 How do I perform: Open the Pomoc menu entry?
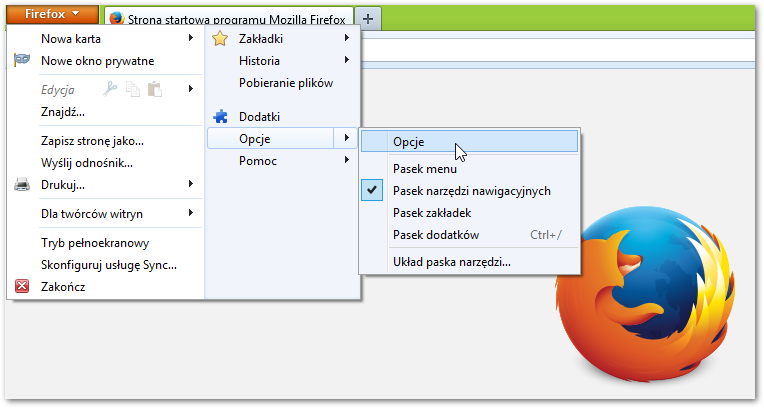coord(258,161)
